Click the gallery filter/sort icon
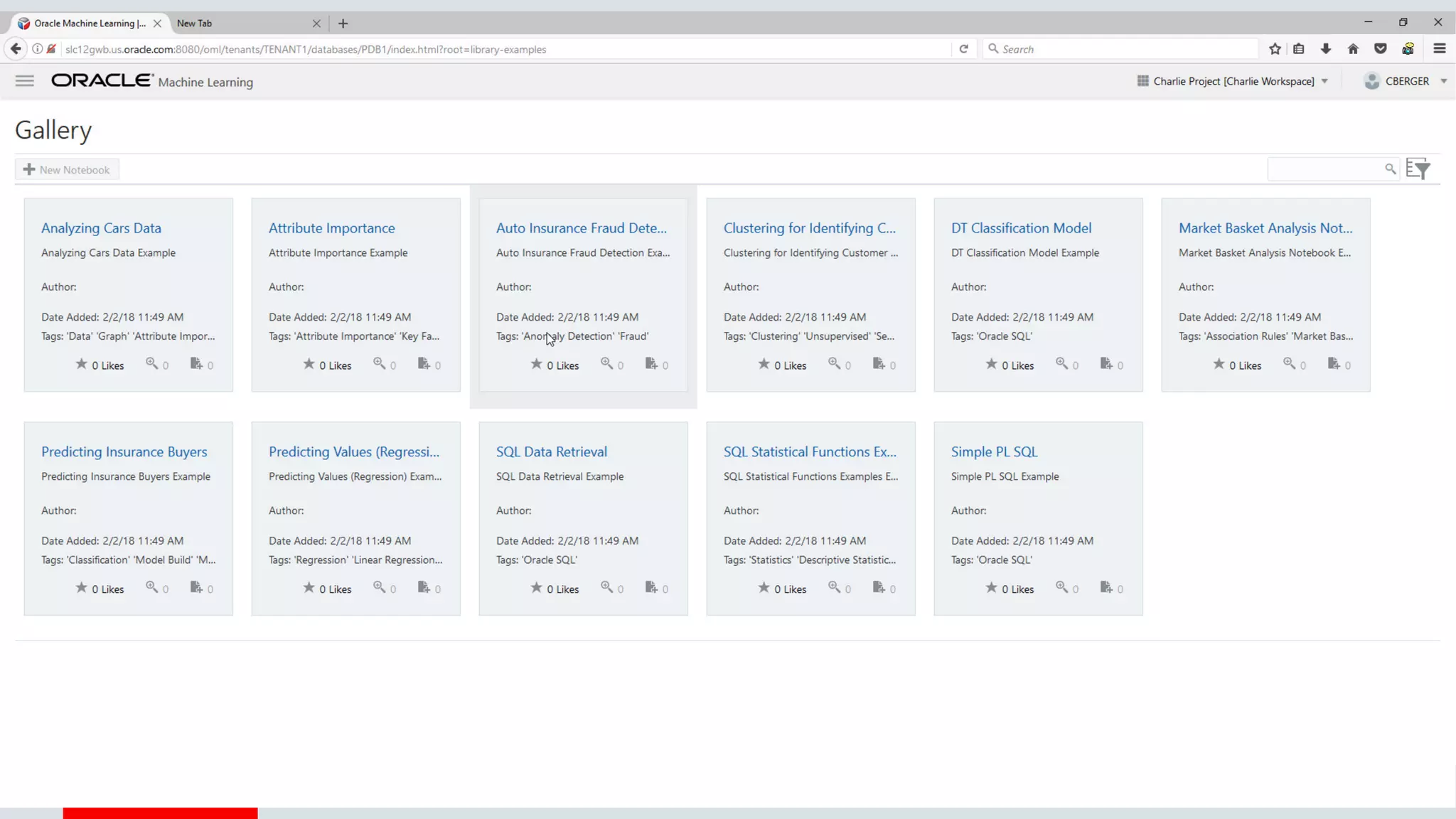1456x819 pixels. [1418, 169]
